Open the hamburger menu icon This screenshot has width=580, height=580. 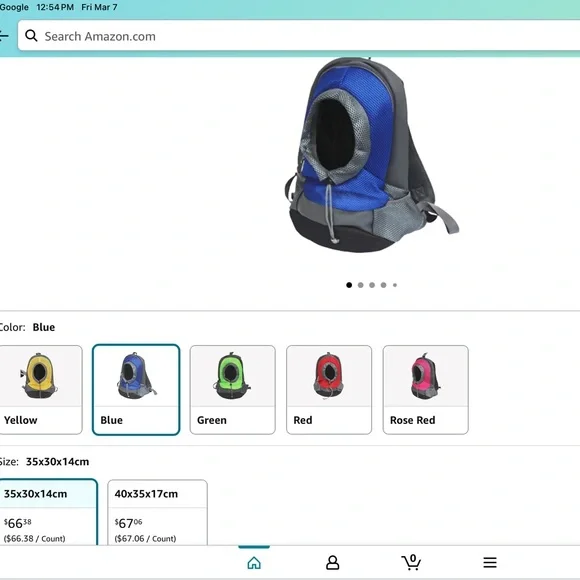[x=490, y=563]
